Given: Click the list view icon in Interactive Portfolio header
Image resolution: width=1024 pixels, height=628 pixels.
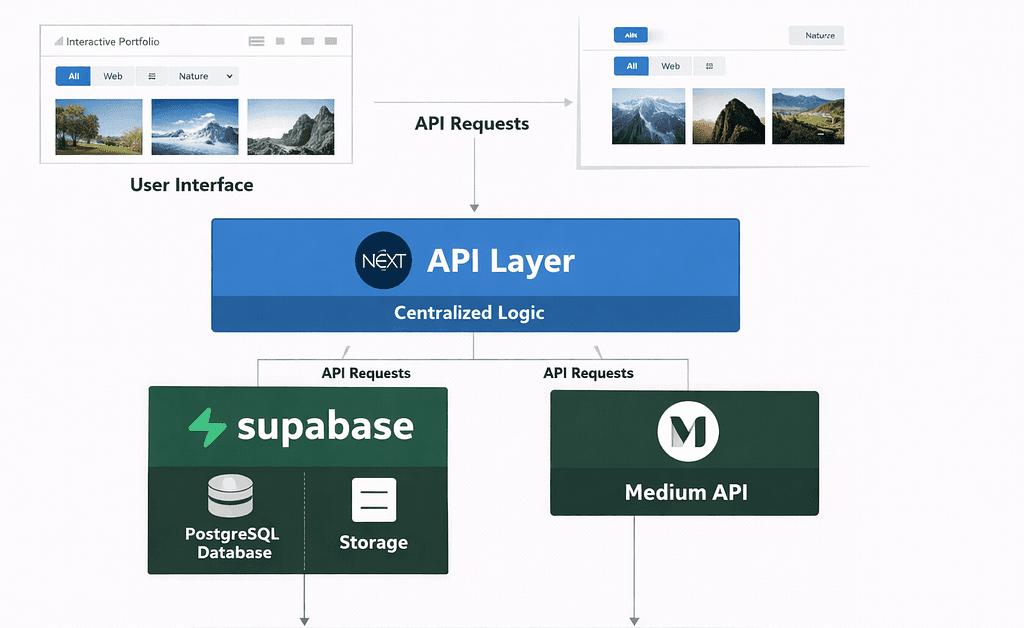Looking at the screenshot, I should click(x=256, y=41).
